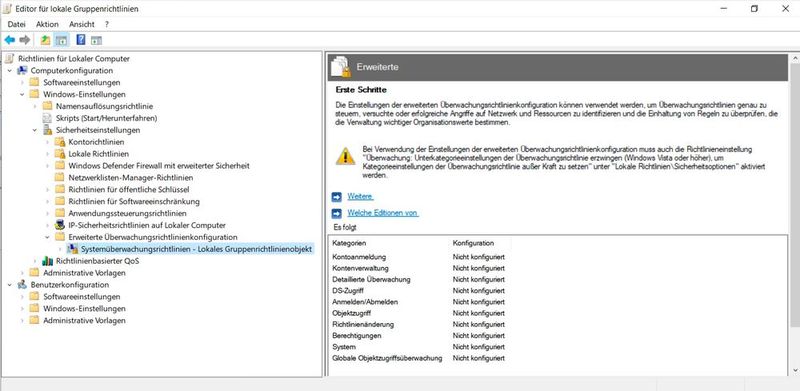
Task: Open the Ansicht menu
Action: (x=82, y=24)
